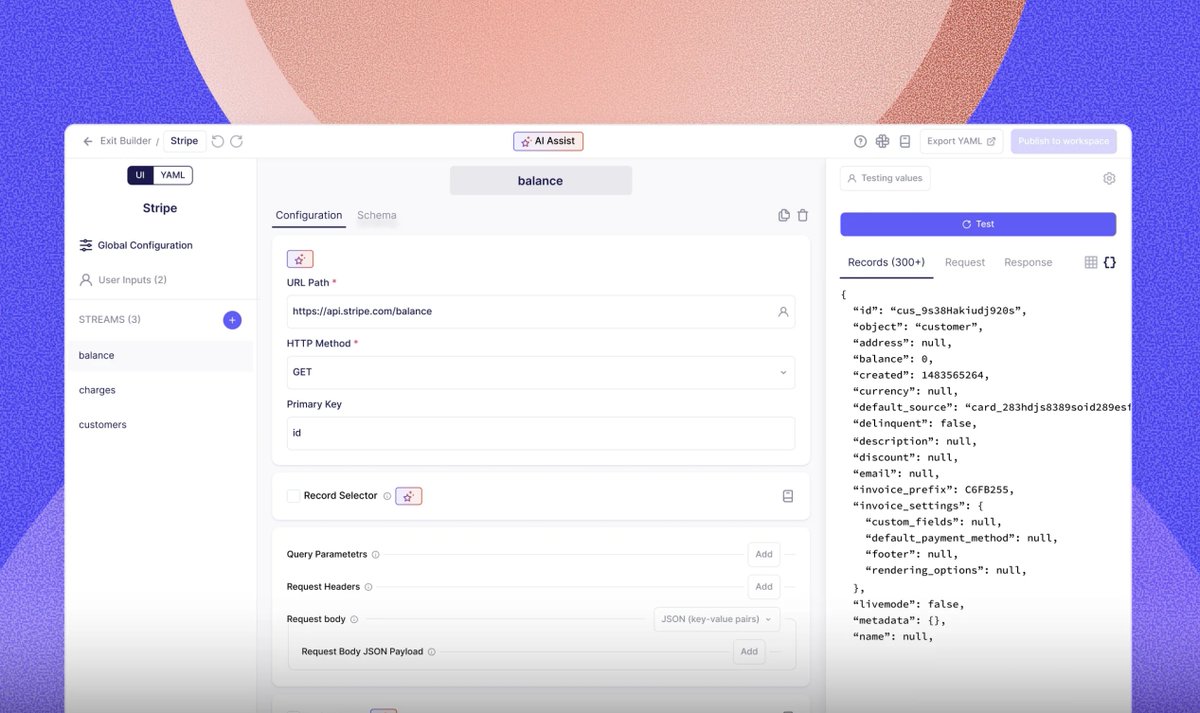Click the URL Path input field

click(x=541, y=311)
